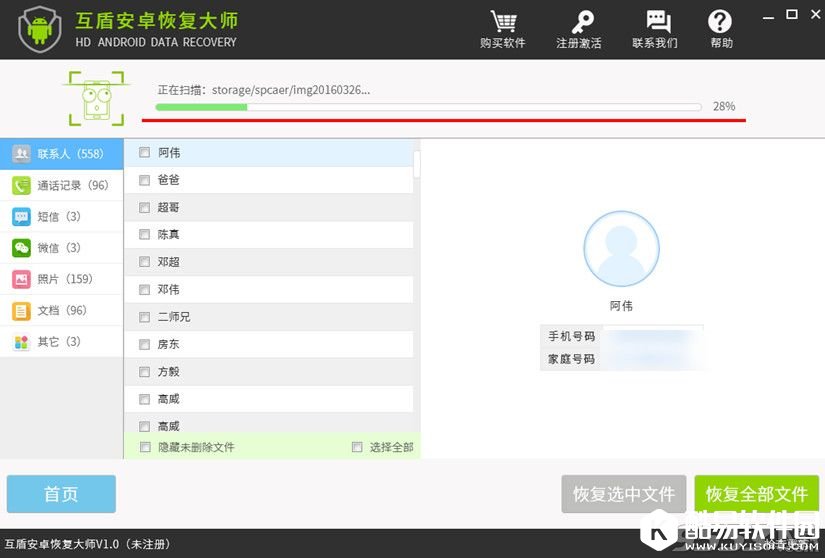Select contact name 邓伟 in list
This screenshot has height=558, width=825.
click(x=168, y=289)
